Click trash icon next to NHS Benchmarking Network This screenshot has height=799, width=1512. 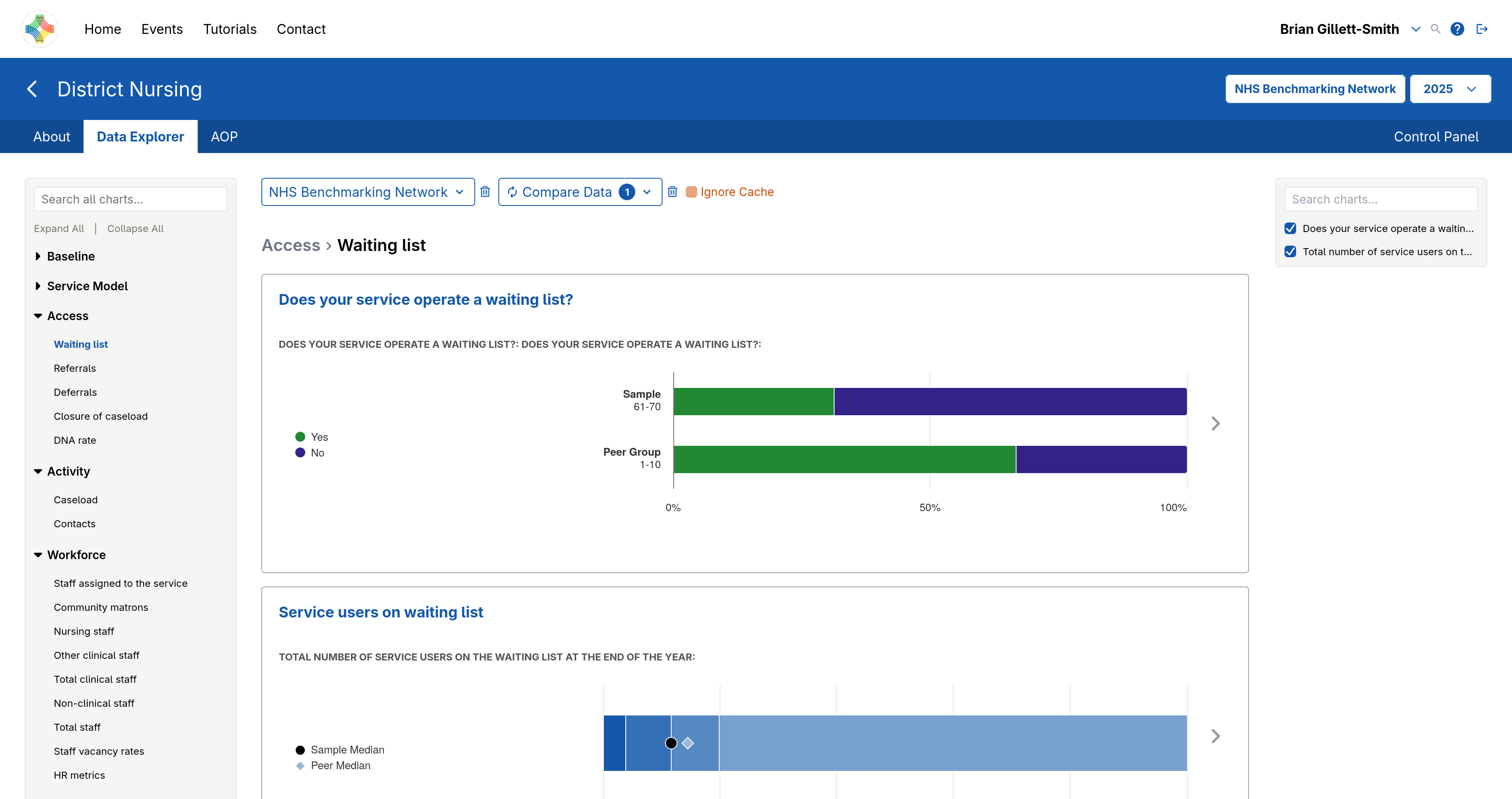click(x=485, y=192)
